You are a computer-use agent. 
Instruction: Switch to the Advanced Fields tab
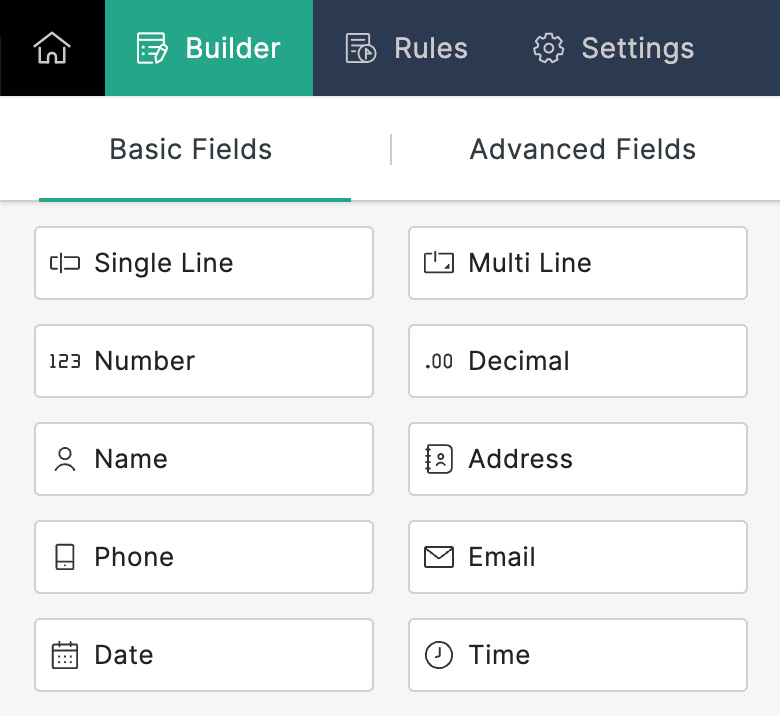point(583,150)
